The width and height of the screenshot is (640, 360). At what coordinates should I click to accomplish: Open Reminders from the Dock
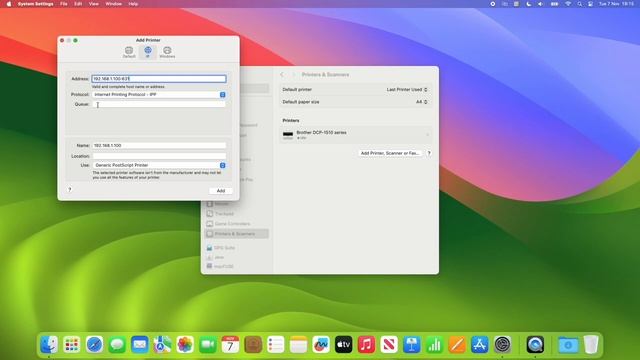pyautogui.click(x=276, y=344)
